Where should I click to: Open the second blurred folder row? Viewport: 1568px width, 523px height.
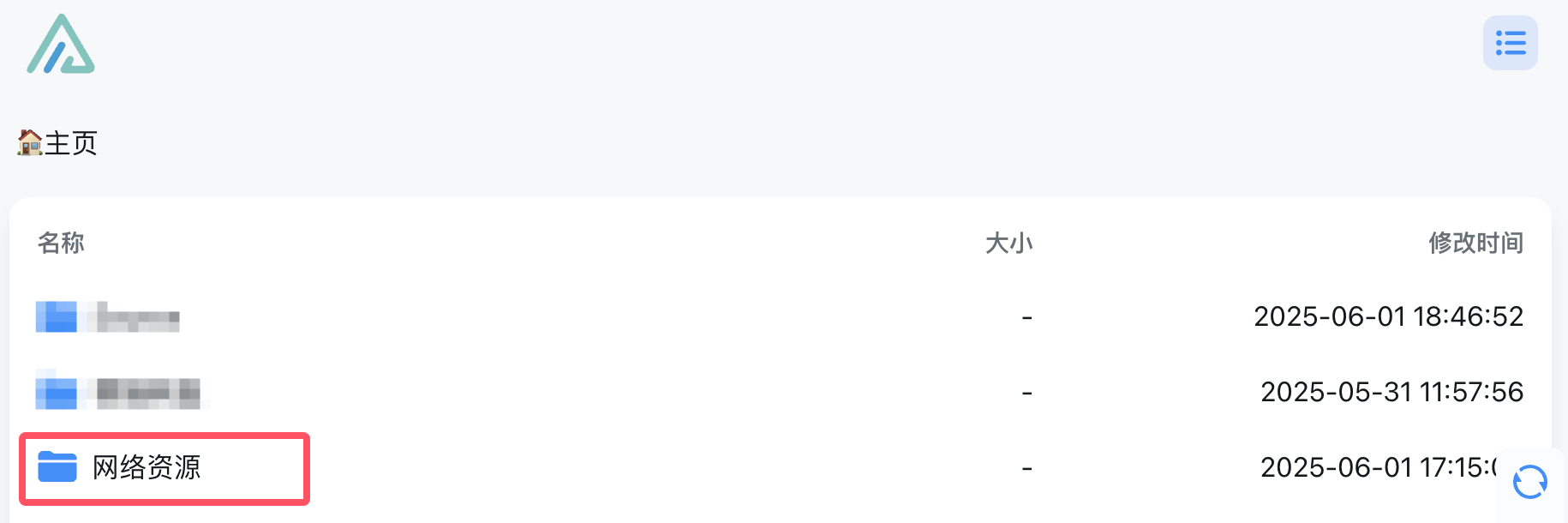780,393
